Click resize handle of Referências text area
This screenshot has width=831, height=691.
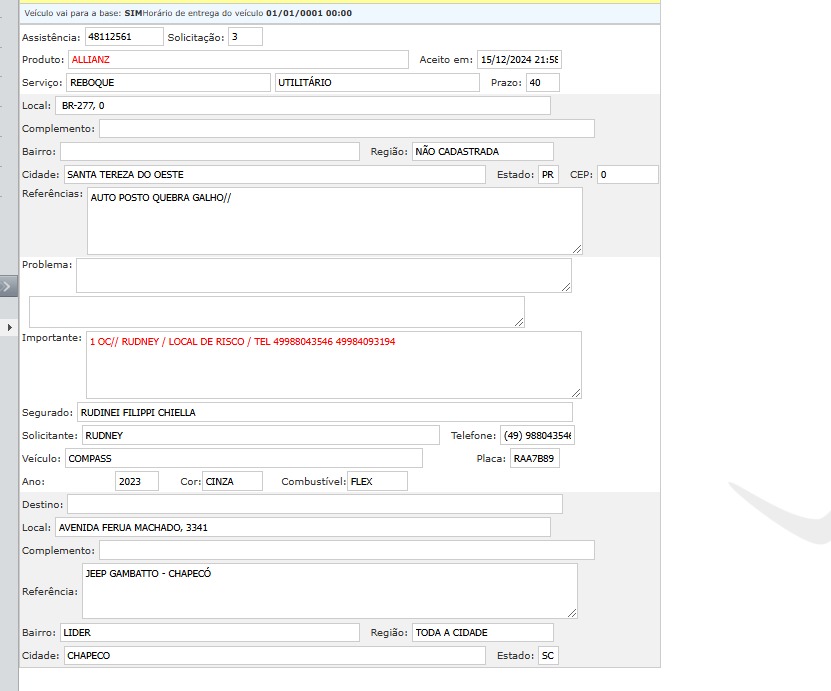click(x=576, y=248)
